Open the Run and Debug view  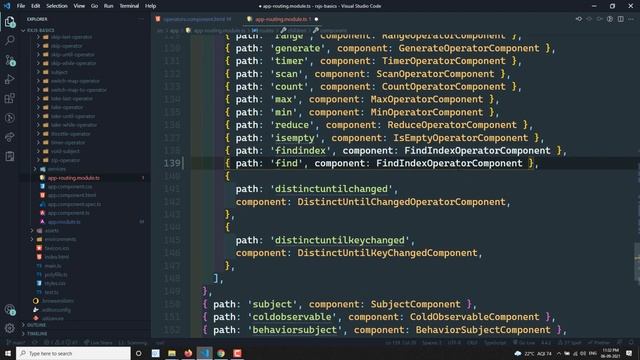pyautogui.click(x=10, y=79)
